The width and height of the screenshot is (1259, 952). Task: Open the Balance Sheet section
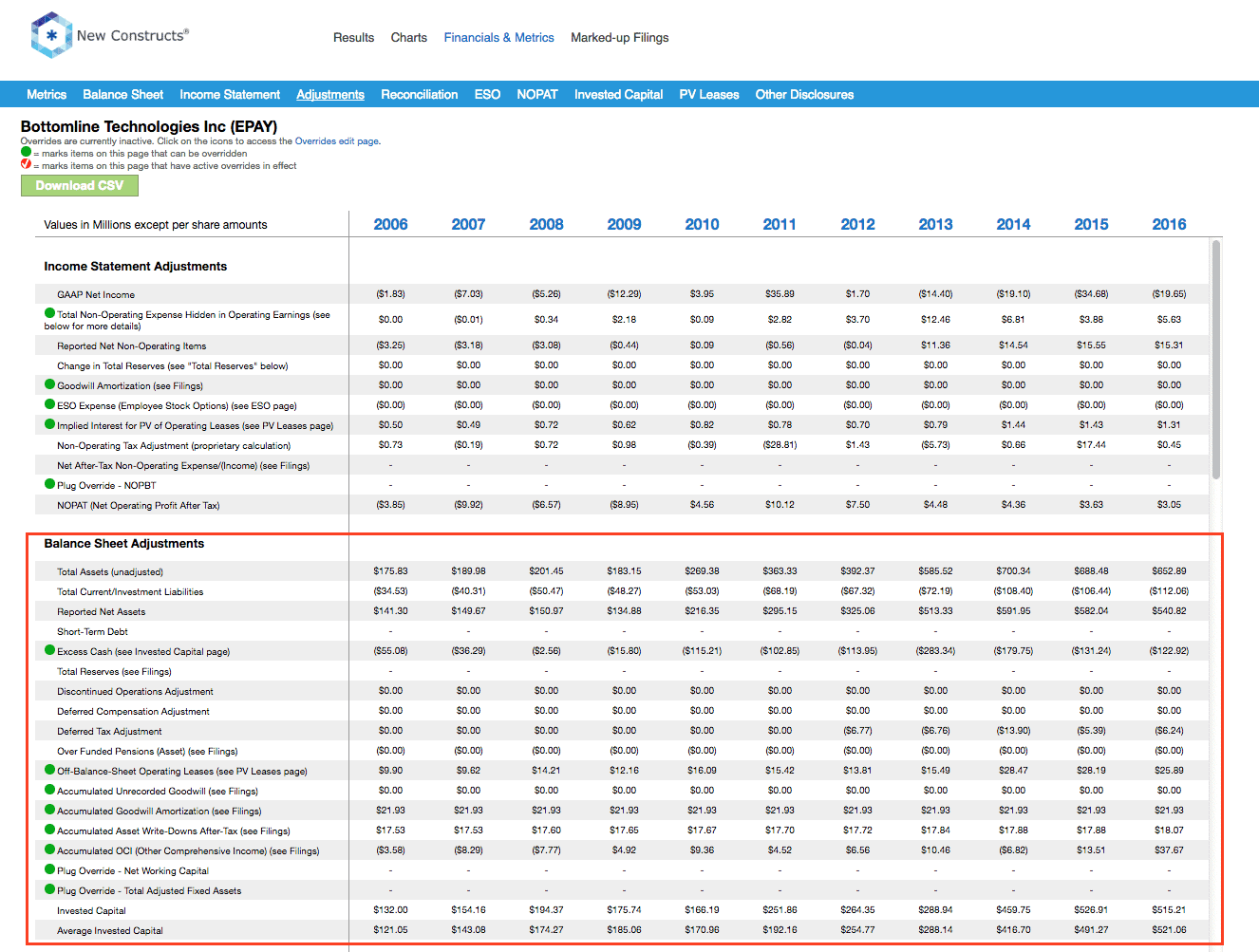(122, 95)
